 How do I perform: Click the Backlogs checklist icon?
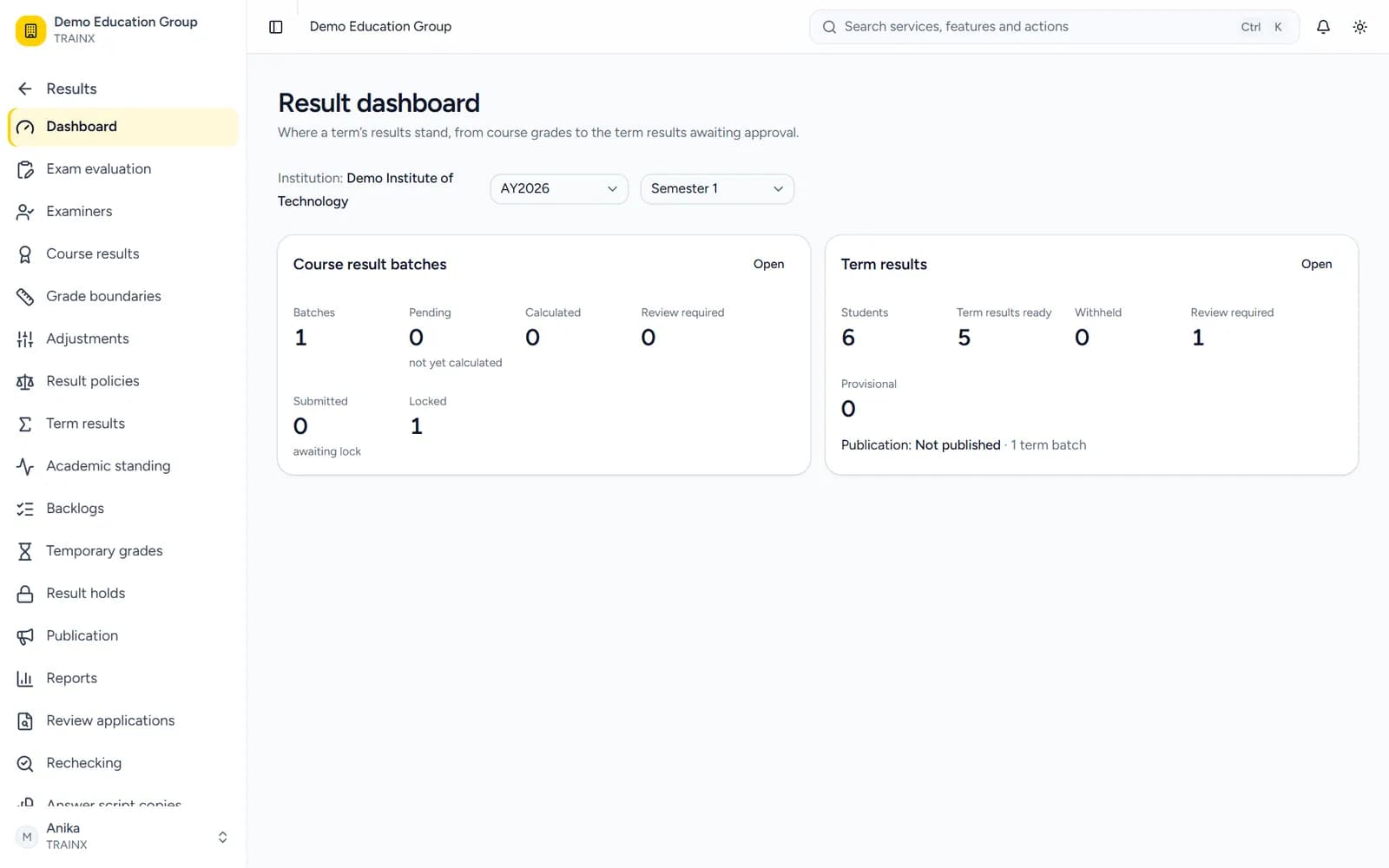coord(25,509)
